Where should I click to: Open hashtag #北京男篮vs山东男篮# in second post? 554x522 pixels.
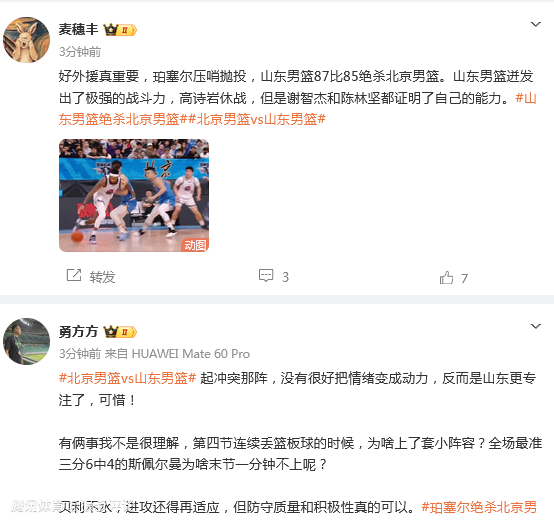pyautogui.click(x=128, y=379)
